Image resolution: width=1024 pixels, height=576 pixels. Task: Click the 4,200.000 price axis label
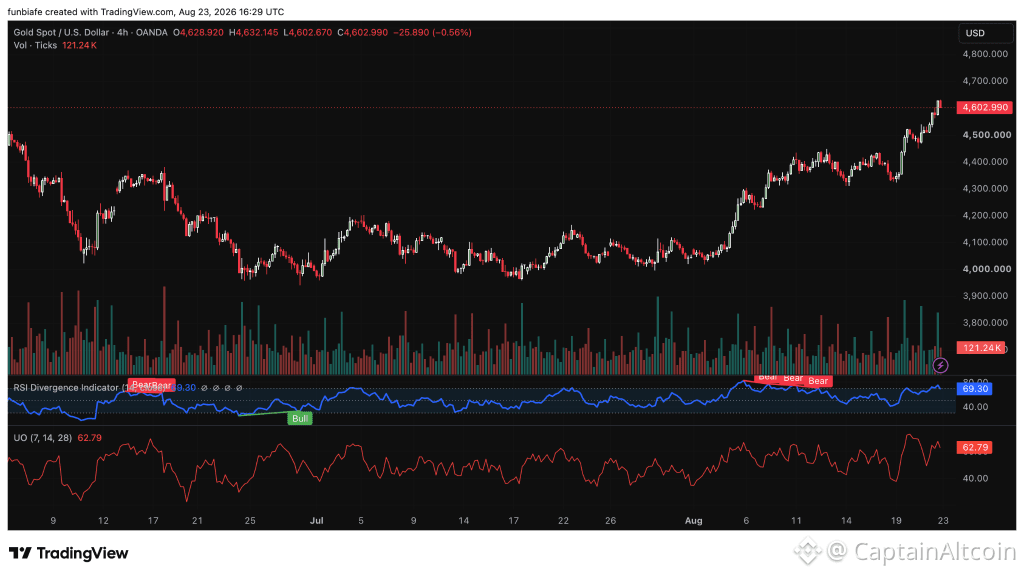985,215
